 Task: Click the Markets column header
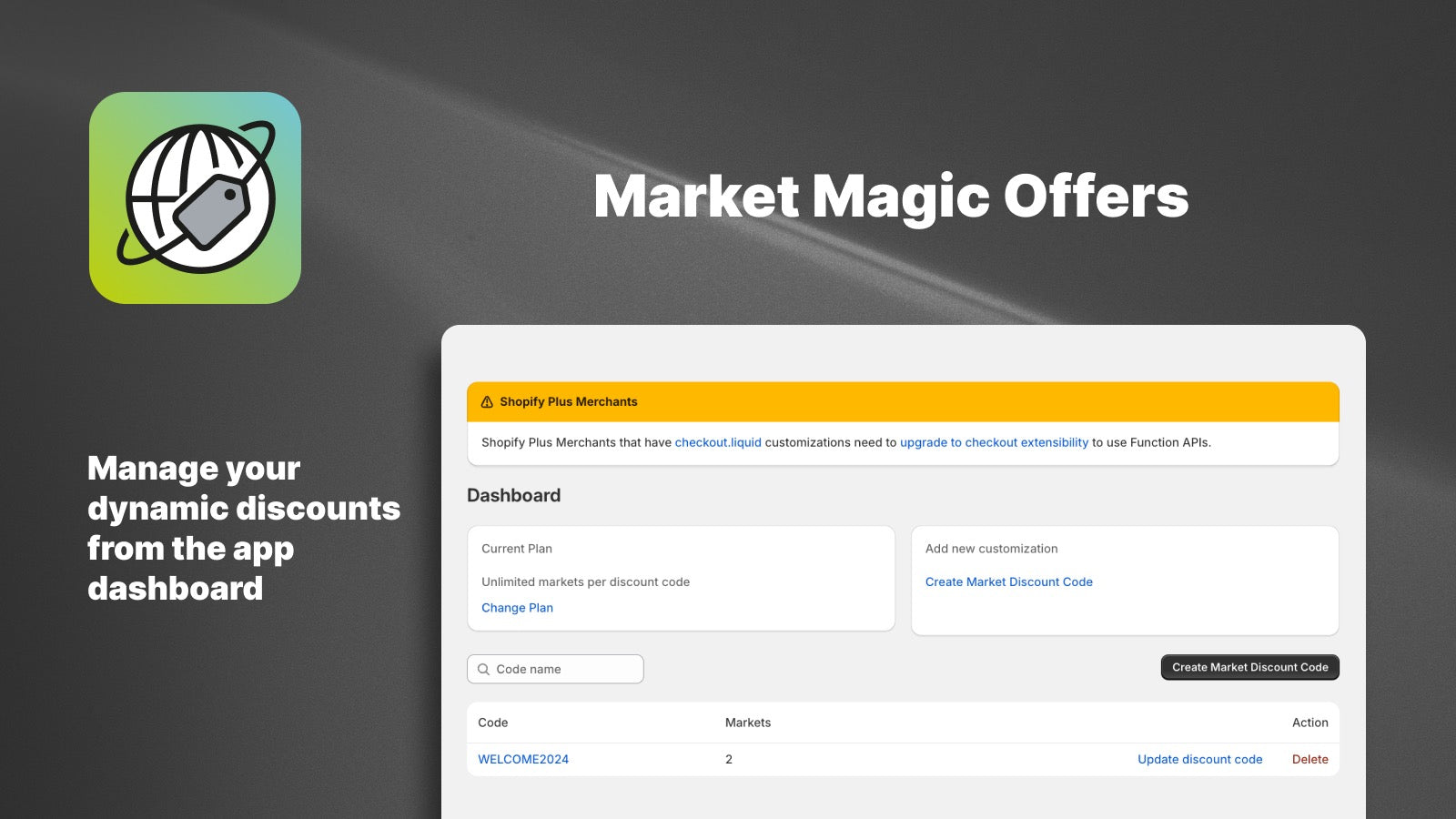[x=747, y=723]
